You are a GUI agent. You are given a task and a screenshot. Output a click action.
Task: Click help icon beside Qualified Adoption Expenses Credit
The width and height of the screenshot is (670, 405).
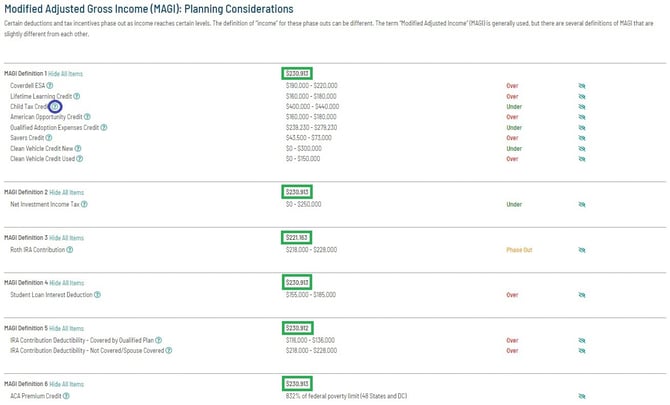103,128
